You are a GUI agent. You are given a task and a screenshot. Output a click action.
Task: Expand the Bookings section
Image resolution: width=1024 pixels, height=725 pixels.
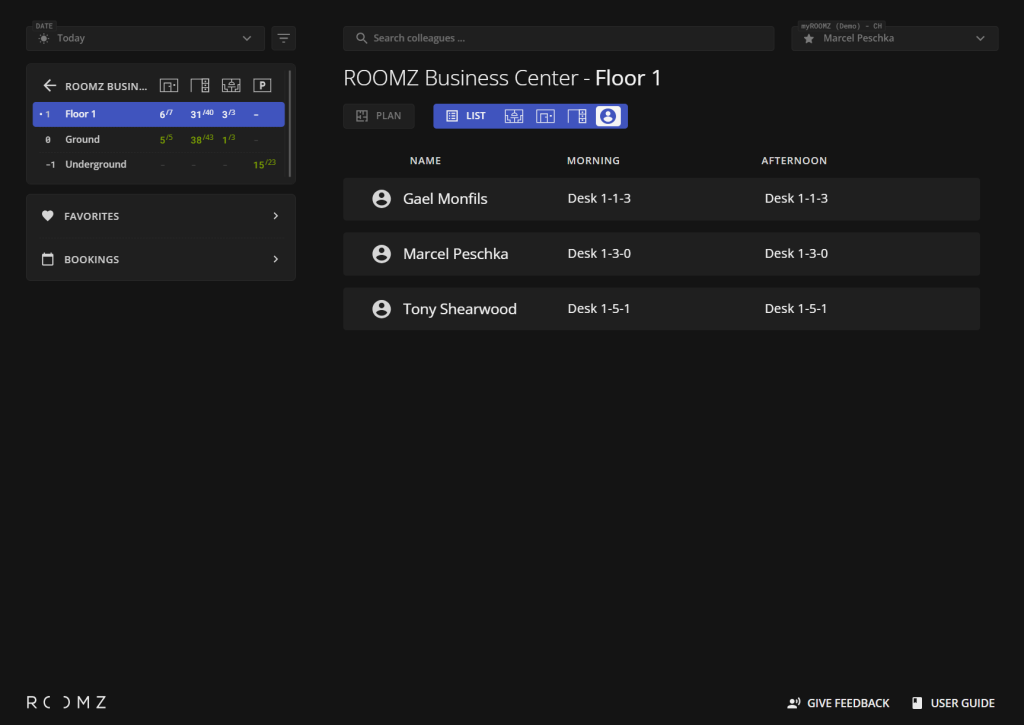pyautogui.click(x=160, y=259)
